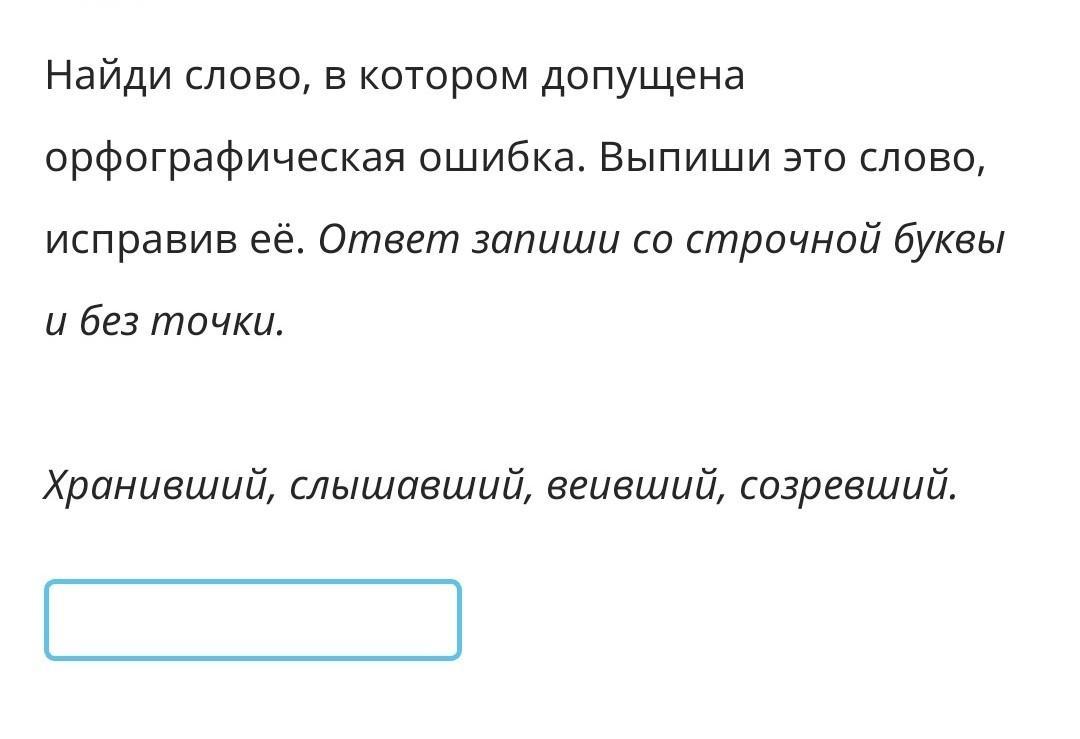
Task: Click the empty answer input field
Action: click(252, 620)
